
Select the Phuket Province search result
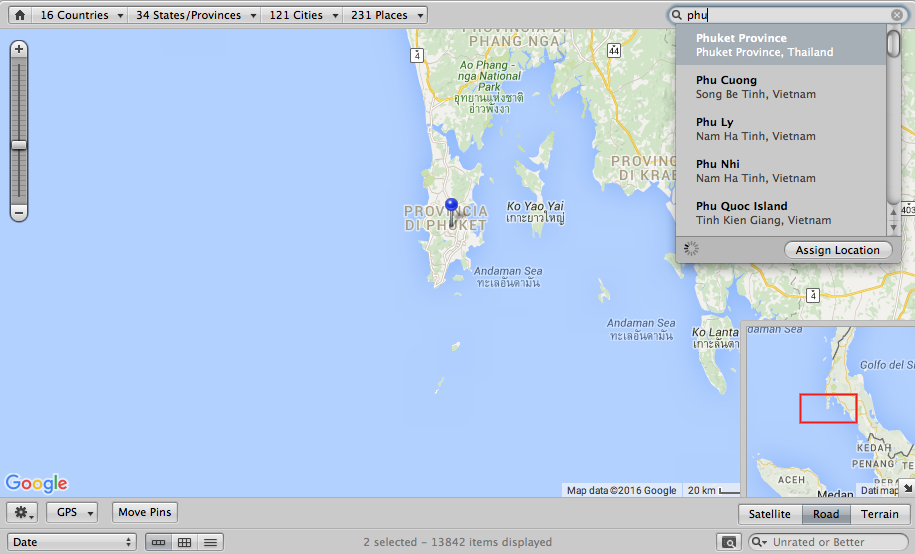pyautogui.click(x=781, y=45)
